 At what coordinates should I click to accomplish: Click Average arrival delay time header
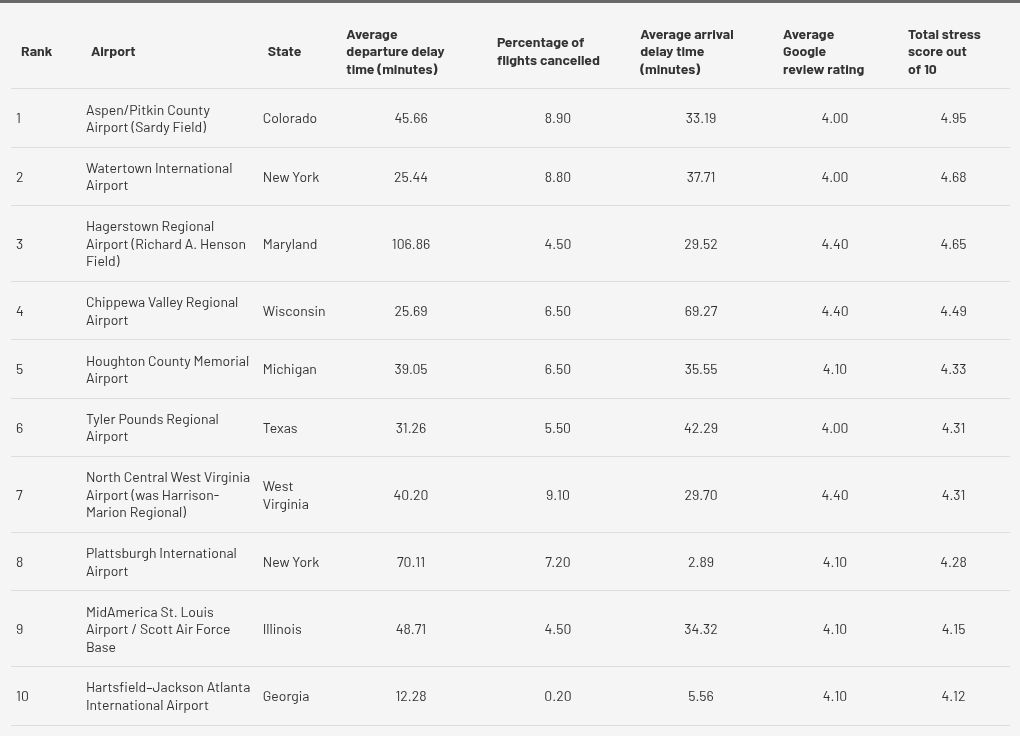(687, 52)
